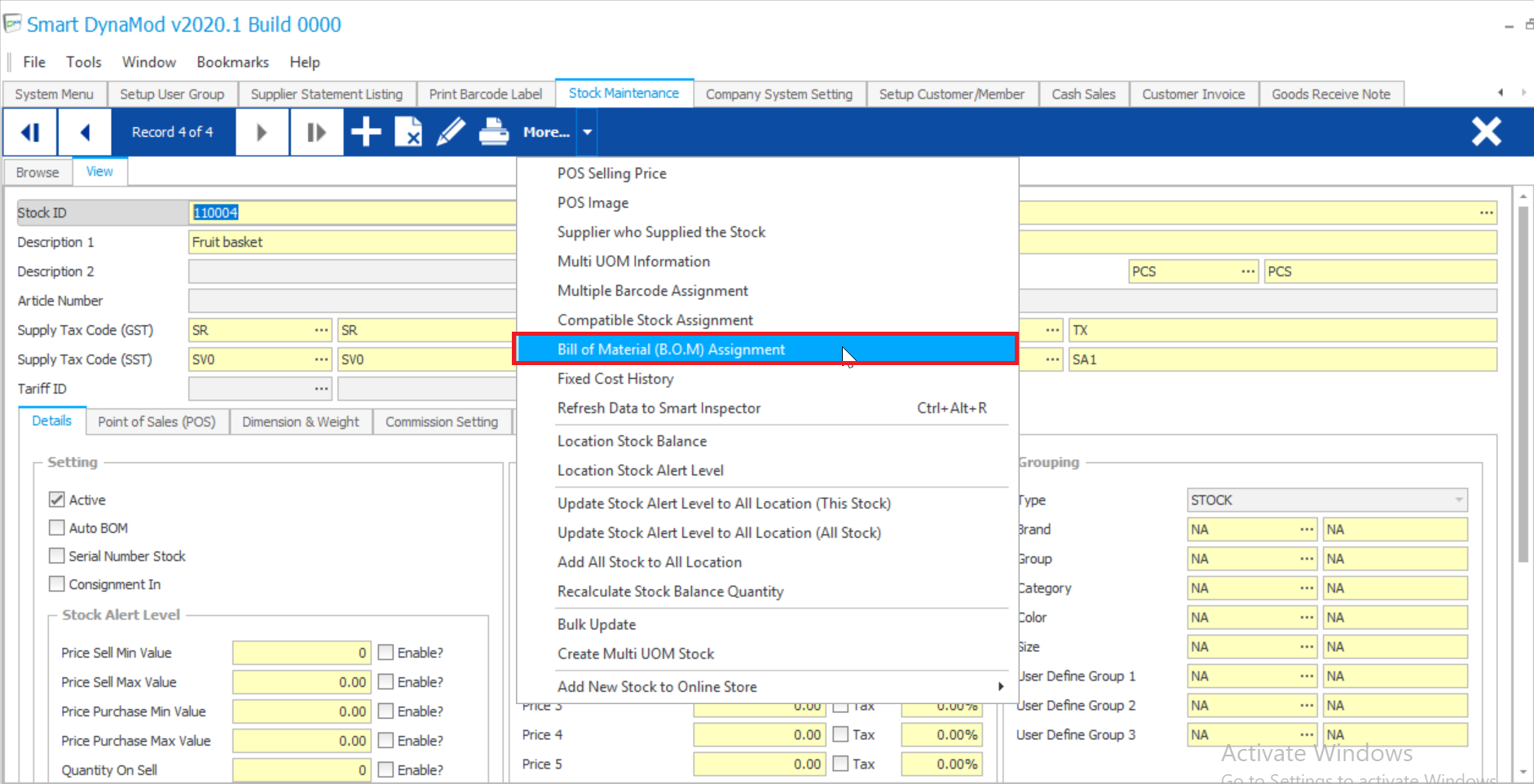This screenshot has height=784, width=1534.
Task: Open lookup for Supply Tax Code (GST)
Action: coord(322,330)
